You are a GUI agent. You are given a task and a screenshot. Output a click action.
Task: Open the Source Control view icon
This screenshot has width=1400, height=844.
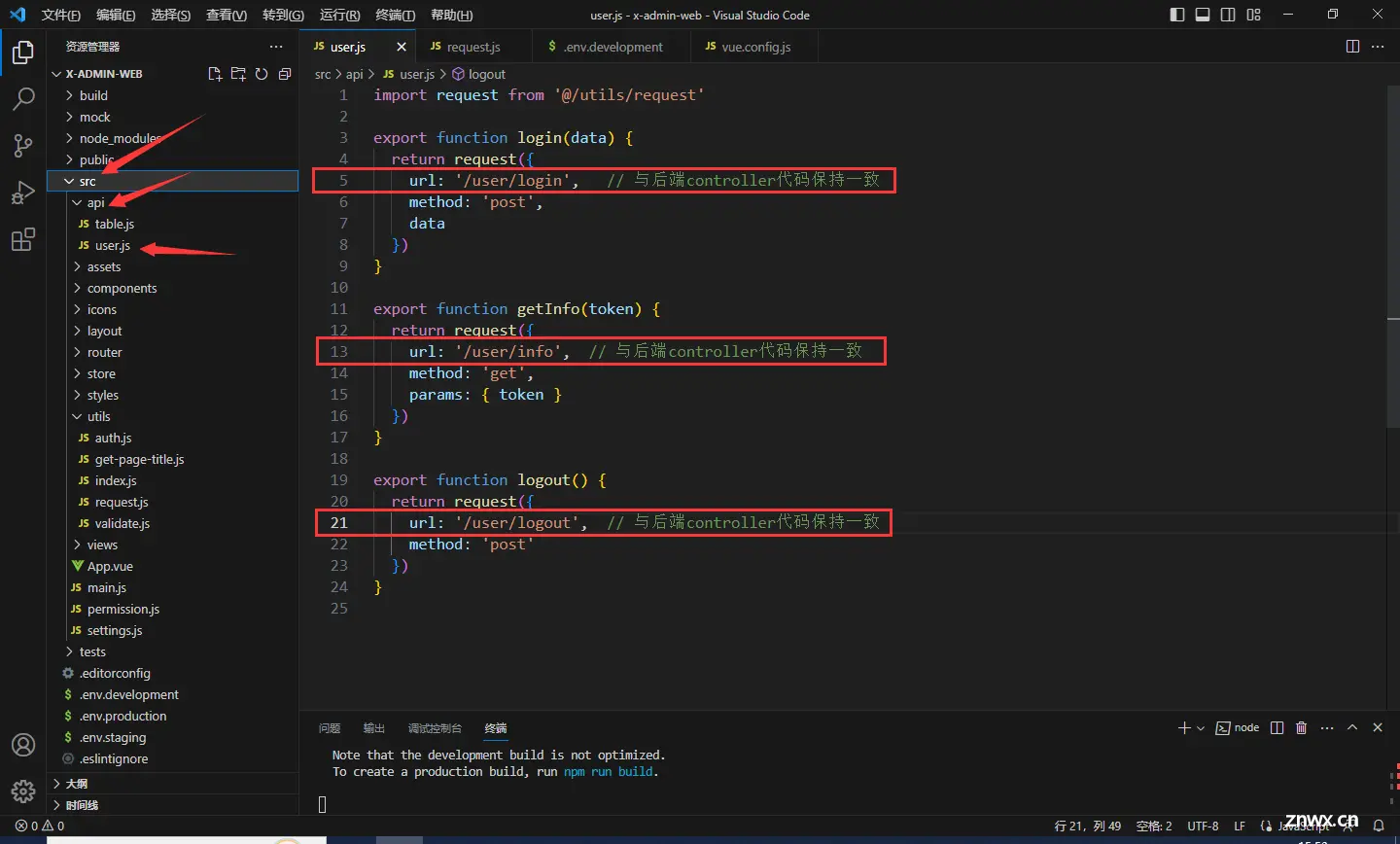pyautogui.click(x=23, y=146)
